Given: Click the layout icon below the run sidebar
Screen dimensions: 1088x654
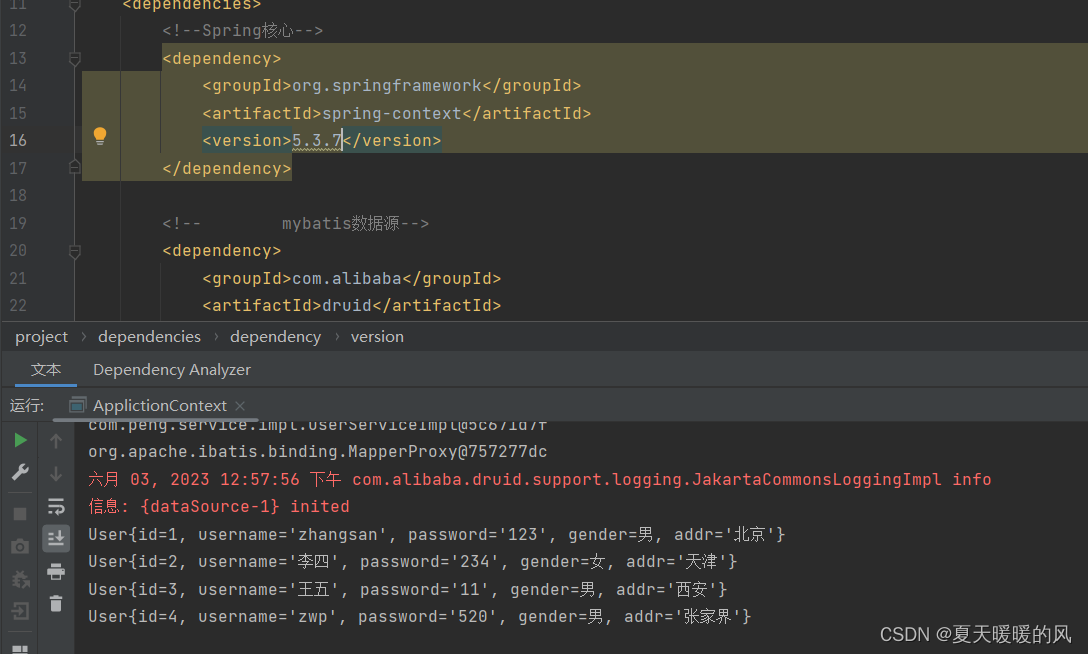Looking at the screenshot, I should 20,649.
